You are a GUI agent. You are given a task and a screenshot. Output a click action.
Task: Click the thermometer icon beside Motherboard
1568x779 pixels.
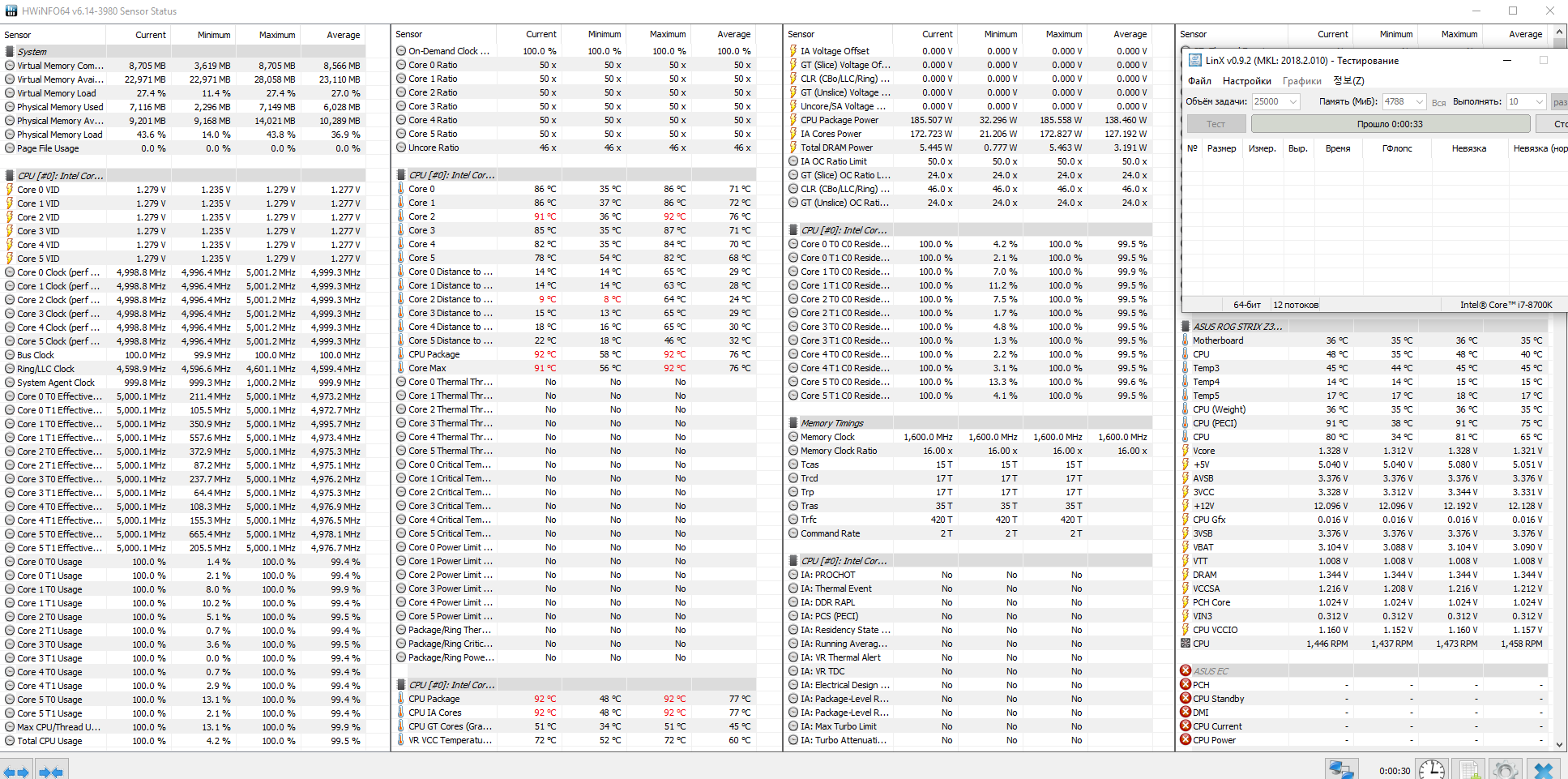tap(1186, 340)
